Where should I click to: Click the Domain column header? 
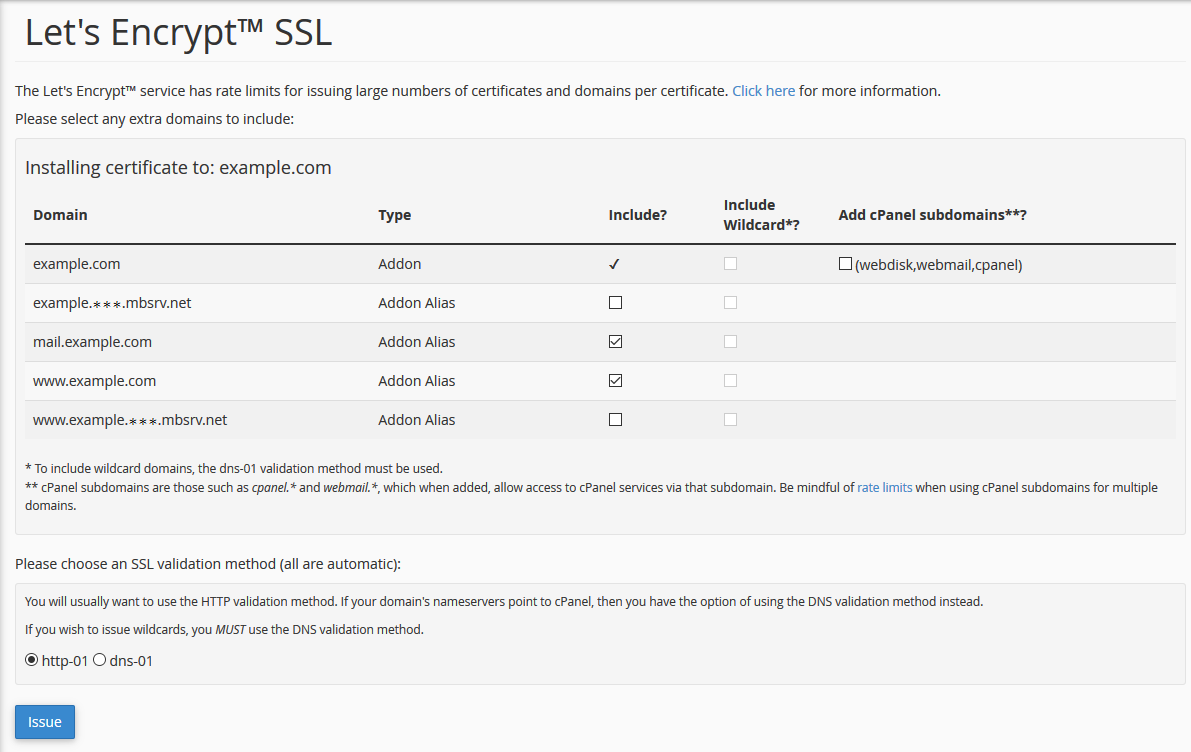(x=60, y=215)
